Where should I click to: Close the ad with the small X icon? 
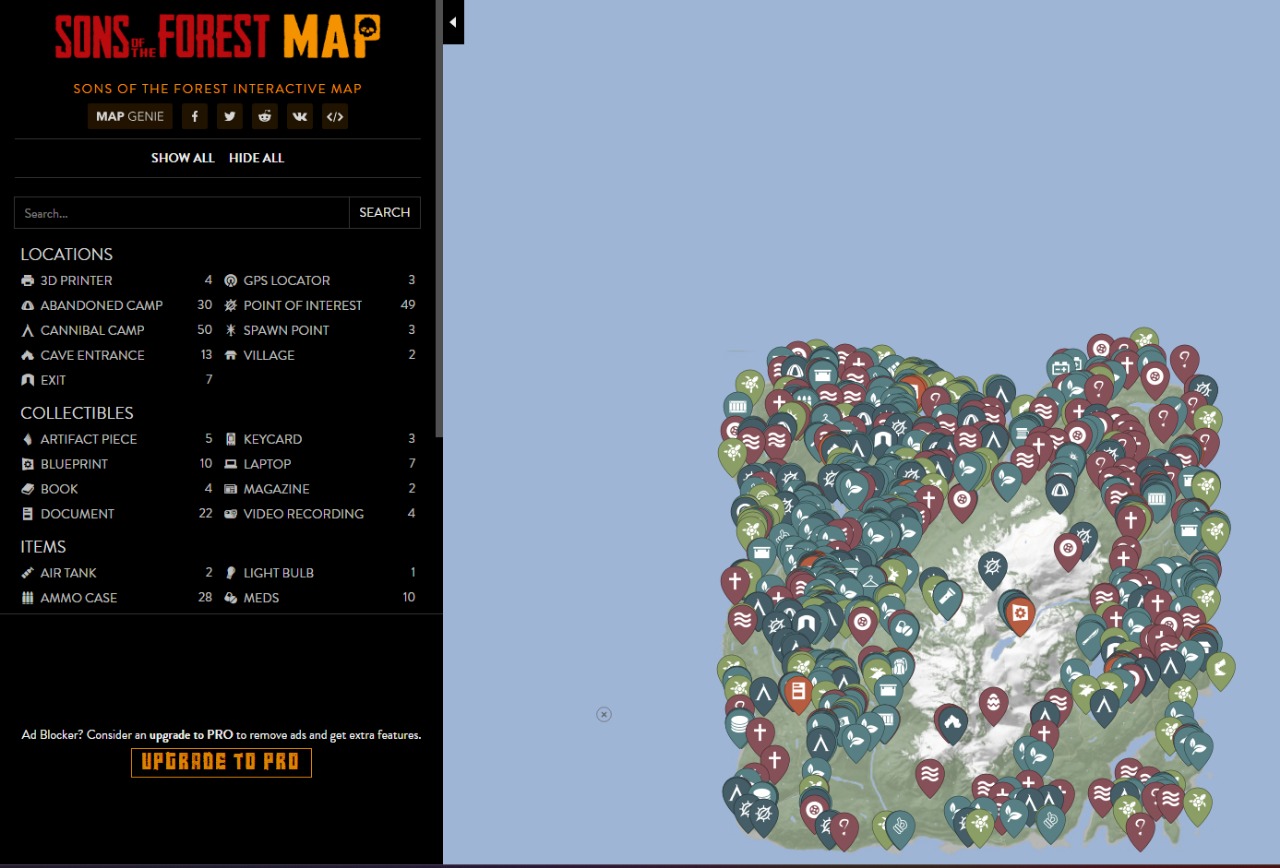[x=604, y=714]
